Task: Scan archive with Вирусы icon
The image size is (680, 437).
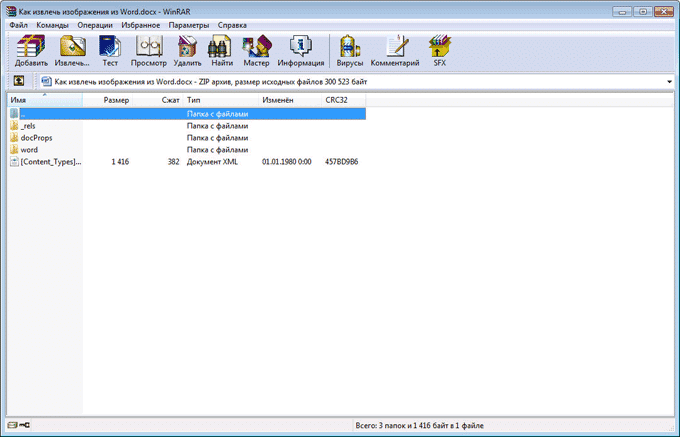Action: tap(350, 46)
